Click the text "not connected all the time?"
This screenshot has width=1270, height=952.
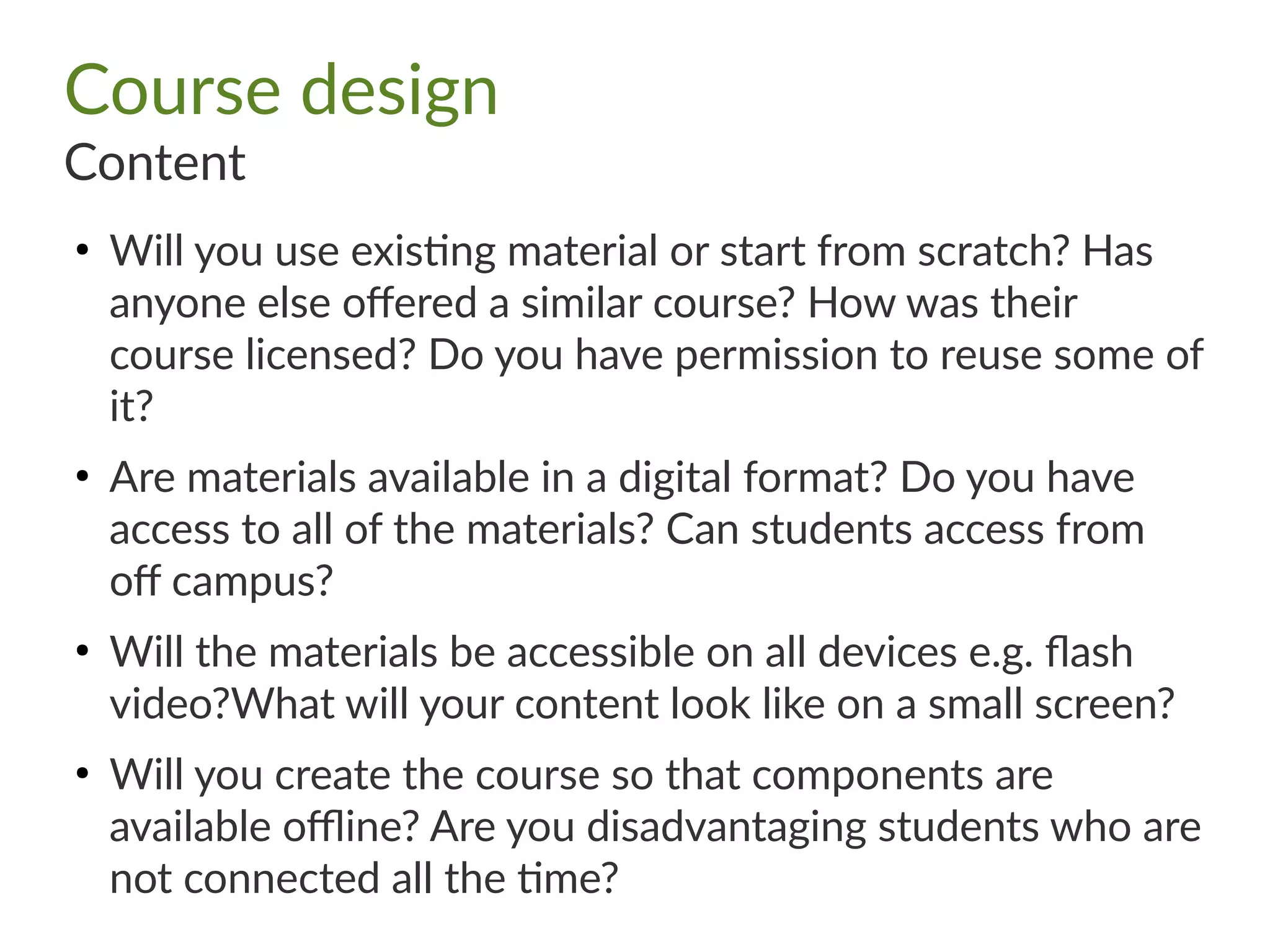pos(364,879)
